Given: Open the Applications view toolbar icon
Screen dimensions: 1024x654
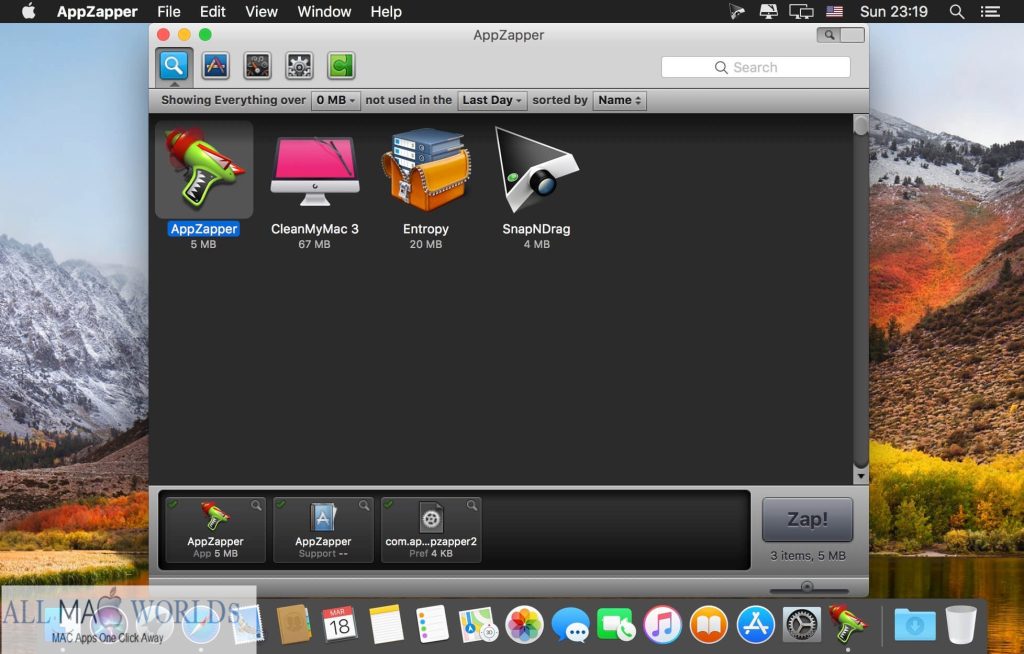Looking at the screenshot, I should click(216, 65).
